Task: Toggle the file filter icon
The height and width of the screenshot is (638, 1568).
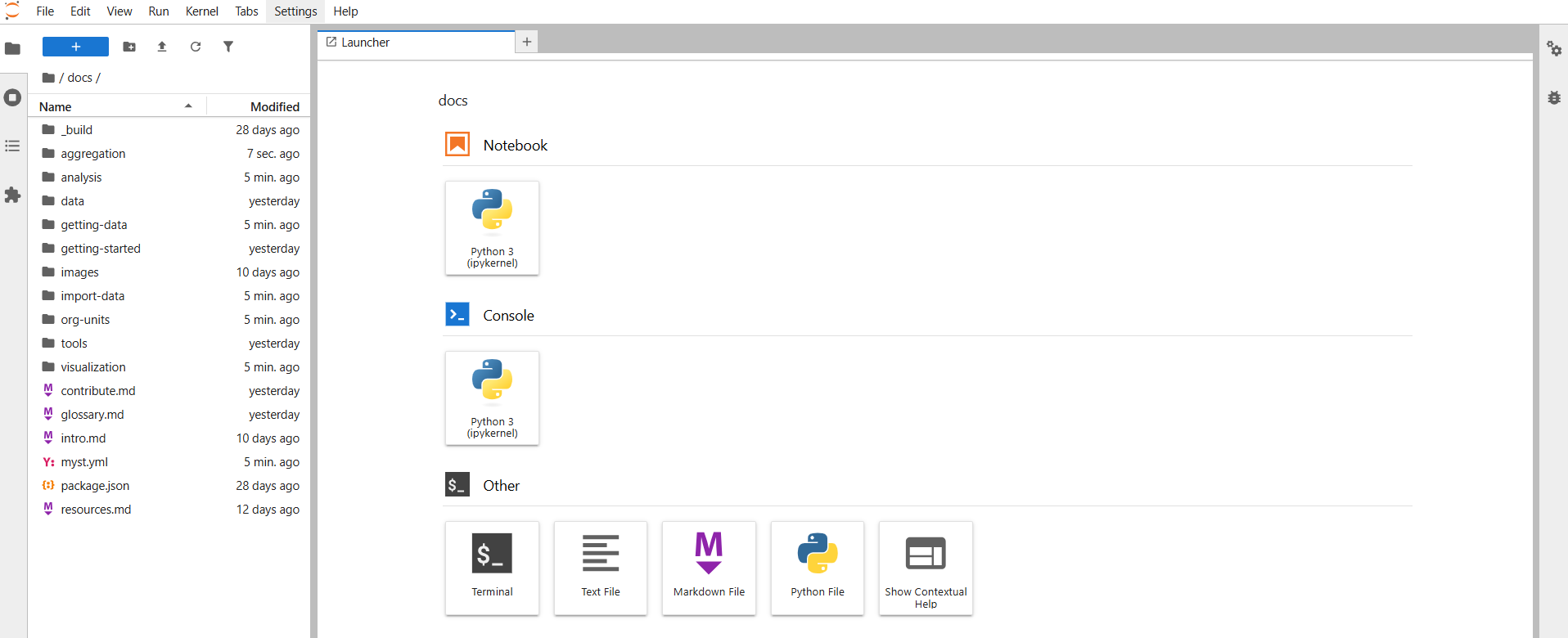Action: tap(228, 47)
